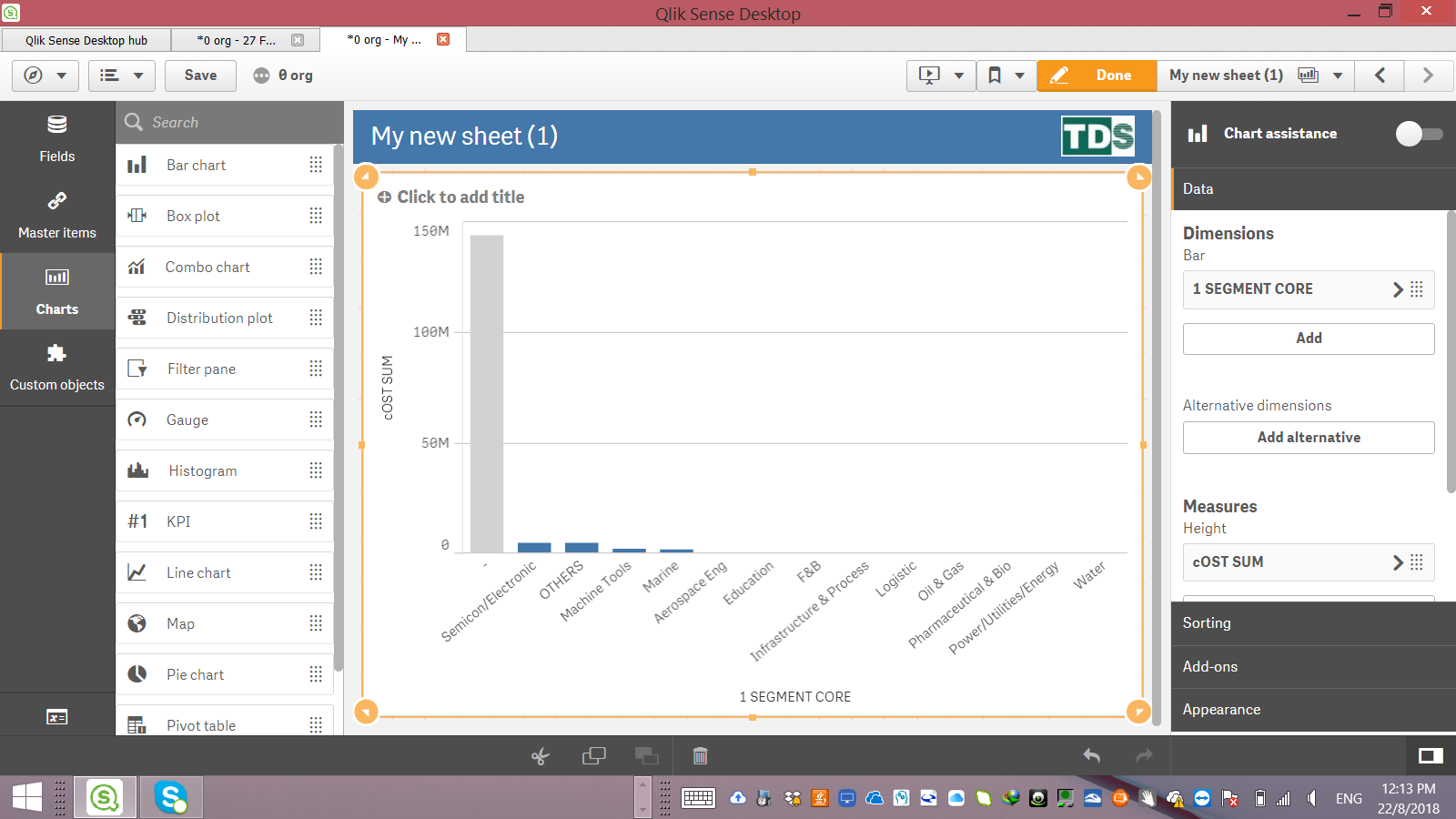
Task: Finish editing with the Done button
Action: coord(1097,76)
